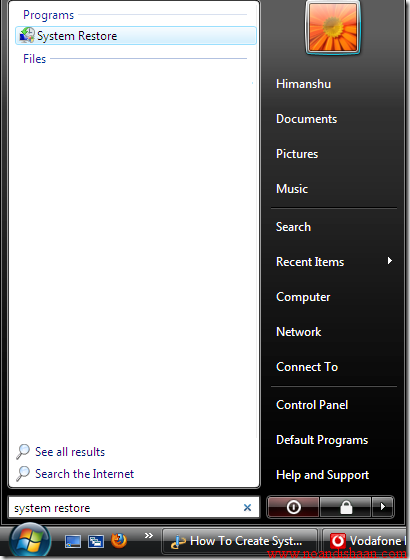The height and width of the screenshot is (560, 410).
Task: Expand the Recent Items submenu arrow
Action: 390,261
